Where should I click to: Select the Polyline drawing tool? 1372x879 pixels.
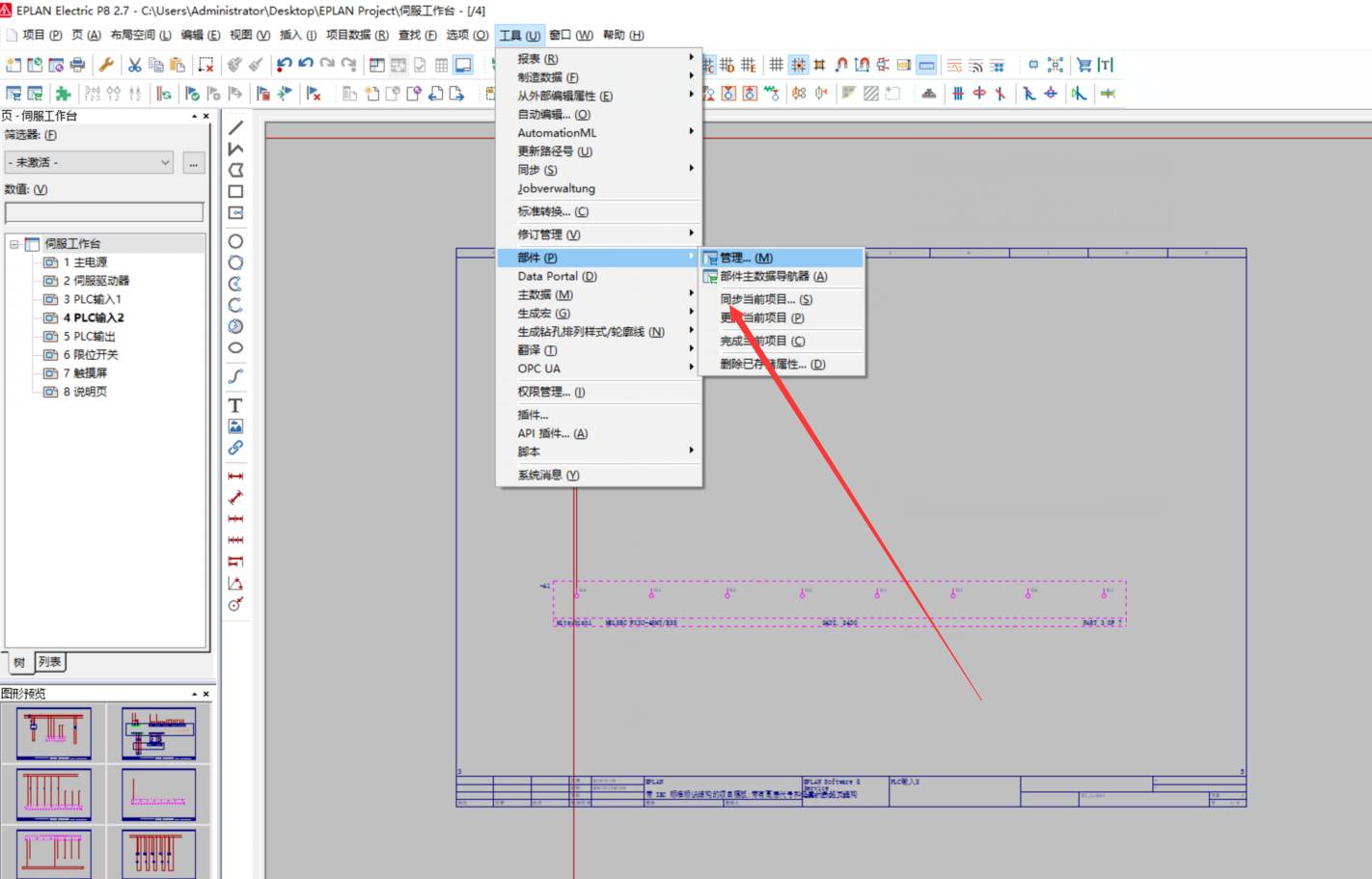[235, 149]
